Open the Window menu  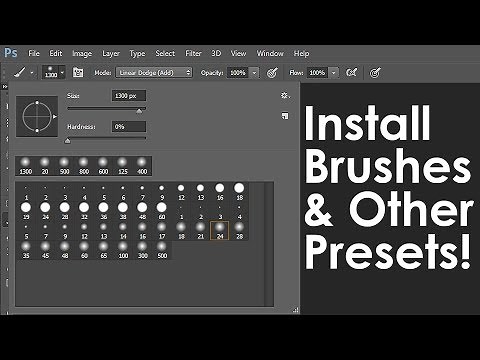tap(270, 53)
